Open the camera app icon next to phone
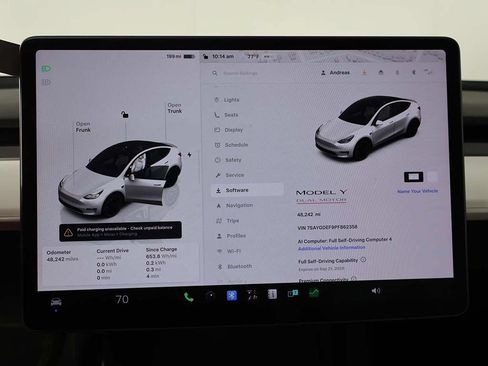488x366 pixels. [210, 296]
